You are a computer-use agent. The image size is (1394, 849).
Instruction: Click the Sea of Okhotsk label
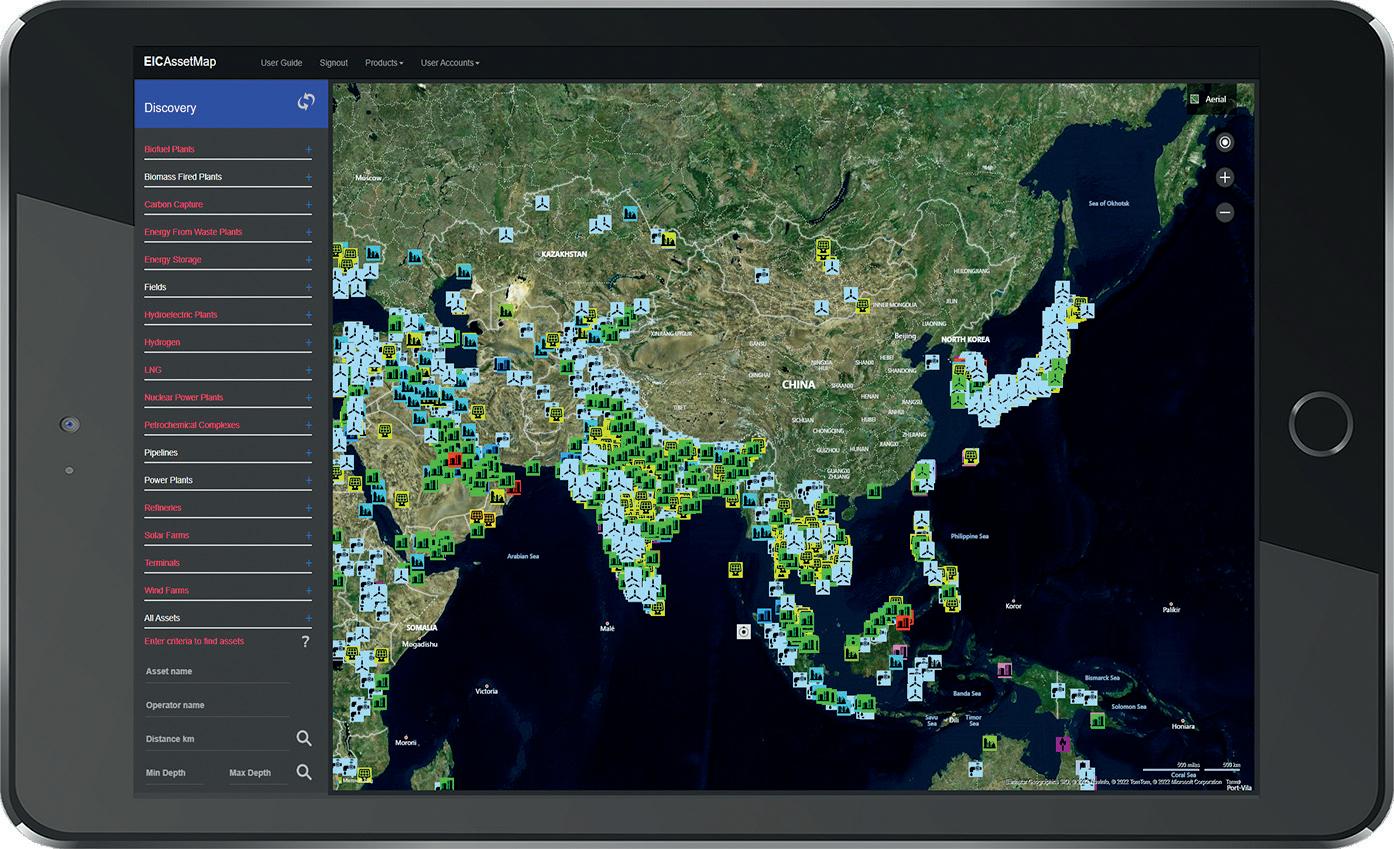1108,203
